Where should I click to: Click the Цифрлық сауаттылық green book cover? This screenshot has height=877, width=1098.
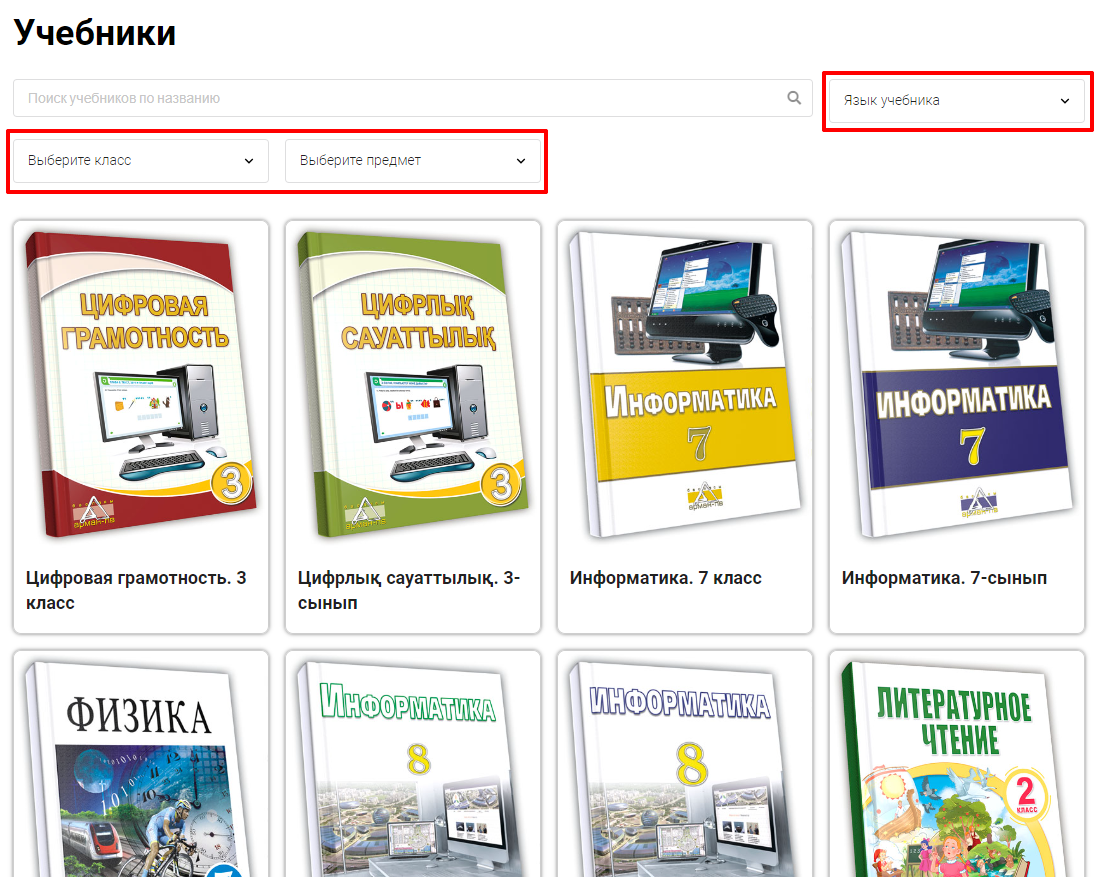tap(412, 385)
